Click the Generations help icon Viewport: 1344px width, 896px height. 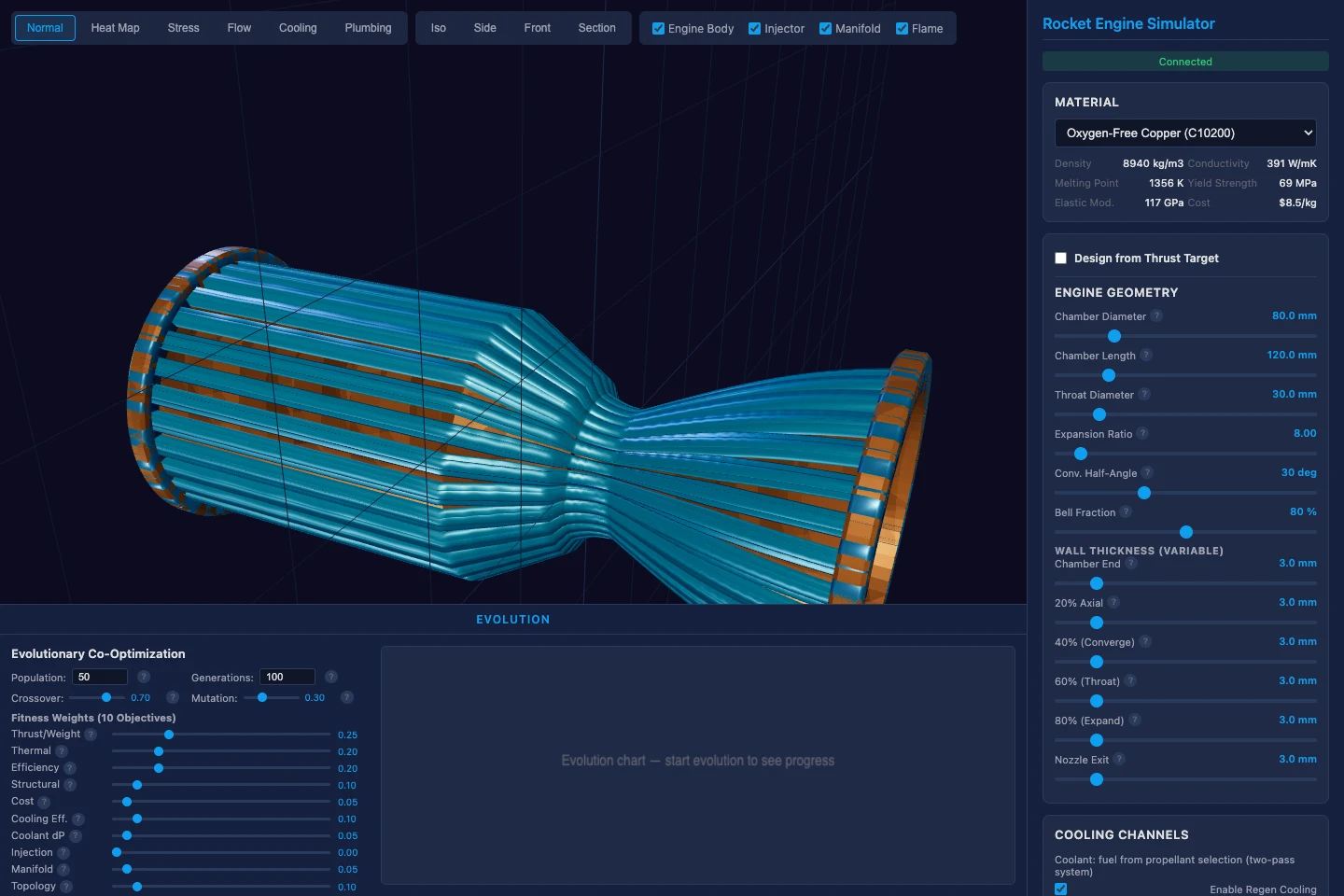[x=331, y=677]
